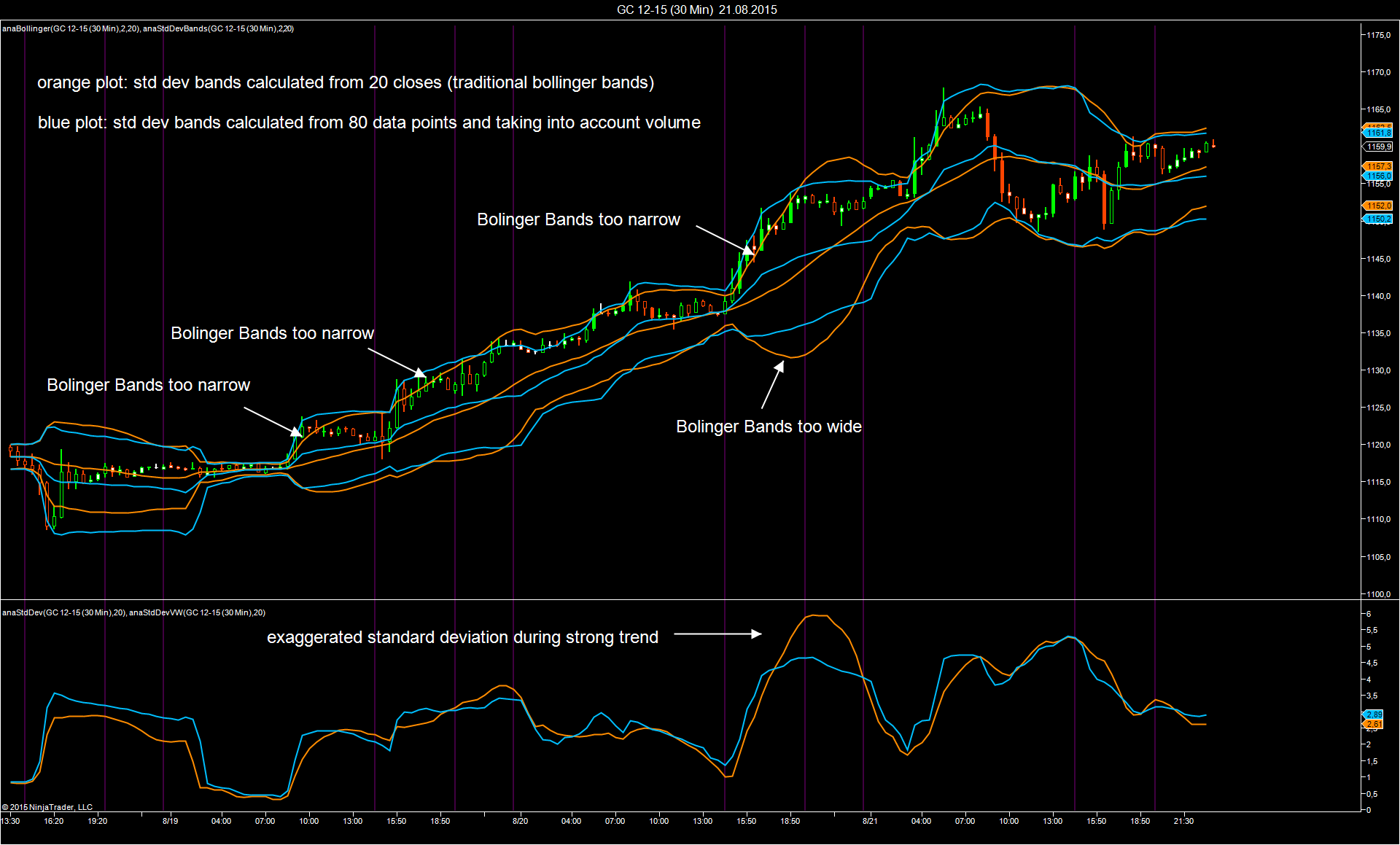Select the 5,5 tick on the std dev scale

(1372, 630)
